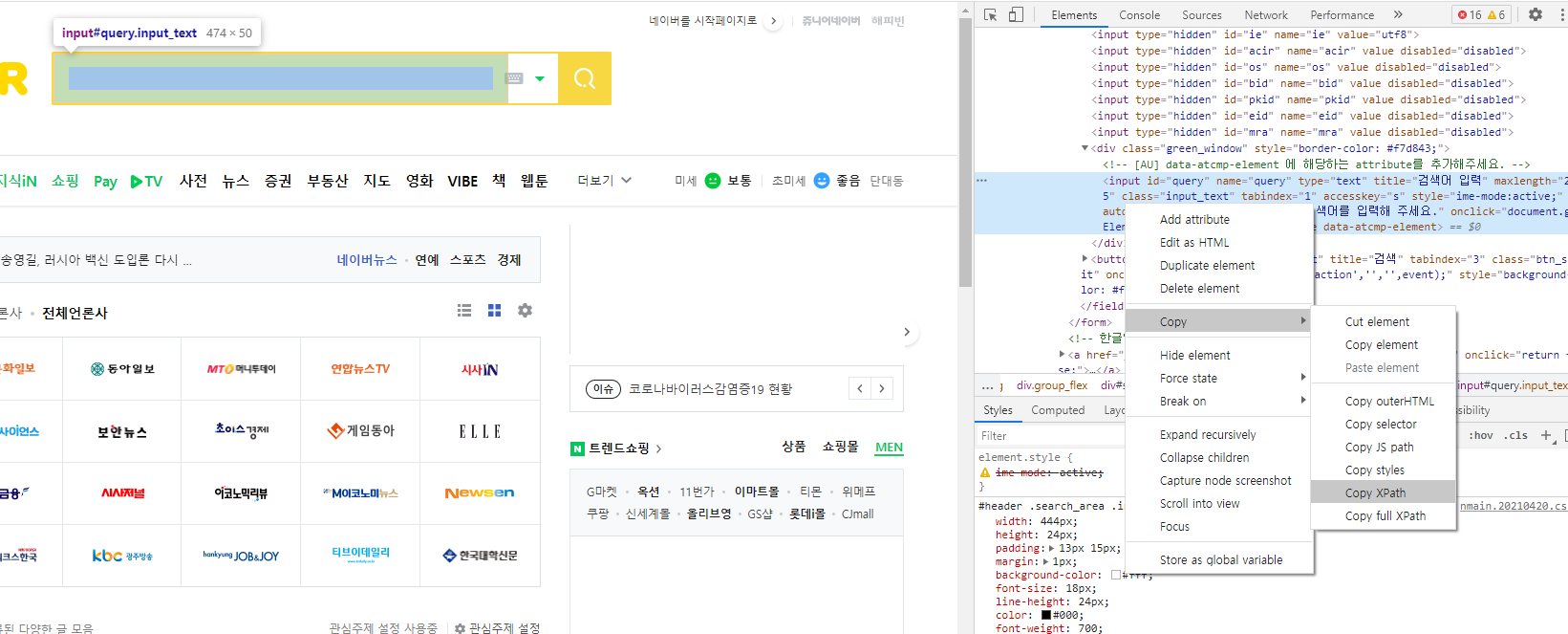1568x634 pixels.
Task: Select Scroll into view in context menu
Action: coord(1219,503)
